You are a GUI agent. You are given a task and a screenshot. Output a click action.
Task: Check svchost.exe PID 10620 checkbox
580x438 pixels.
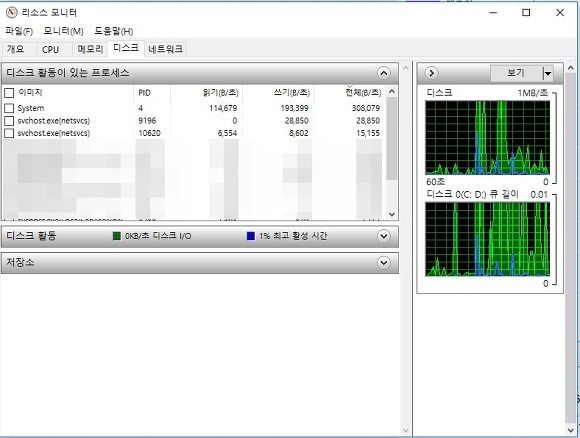tap(9, 133)
